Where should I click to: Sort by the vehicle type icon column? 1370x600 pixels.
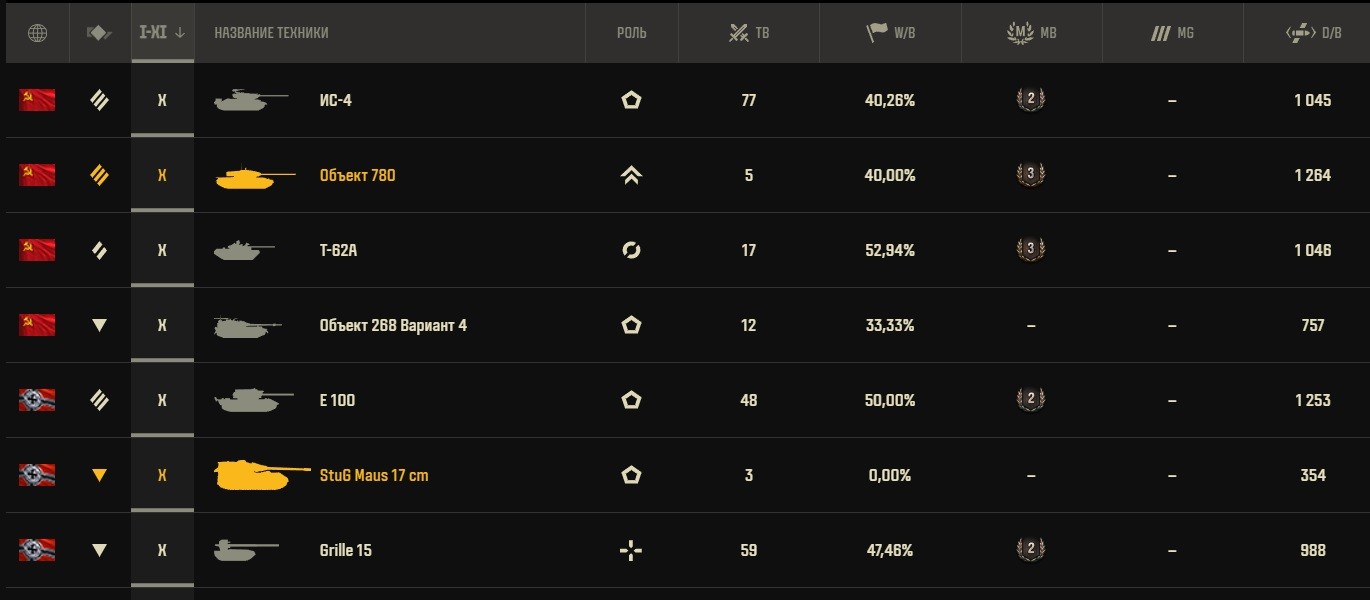(x=99, y=33)
